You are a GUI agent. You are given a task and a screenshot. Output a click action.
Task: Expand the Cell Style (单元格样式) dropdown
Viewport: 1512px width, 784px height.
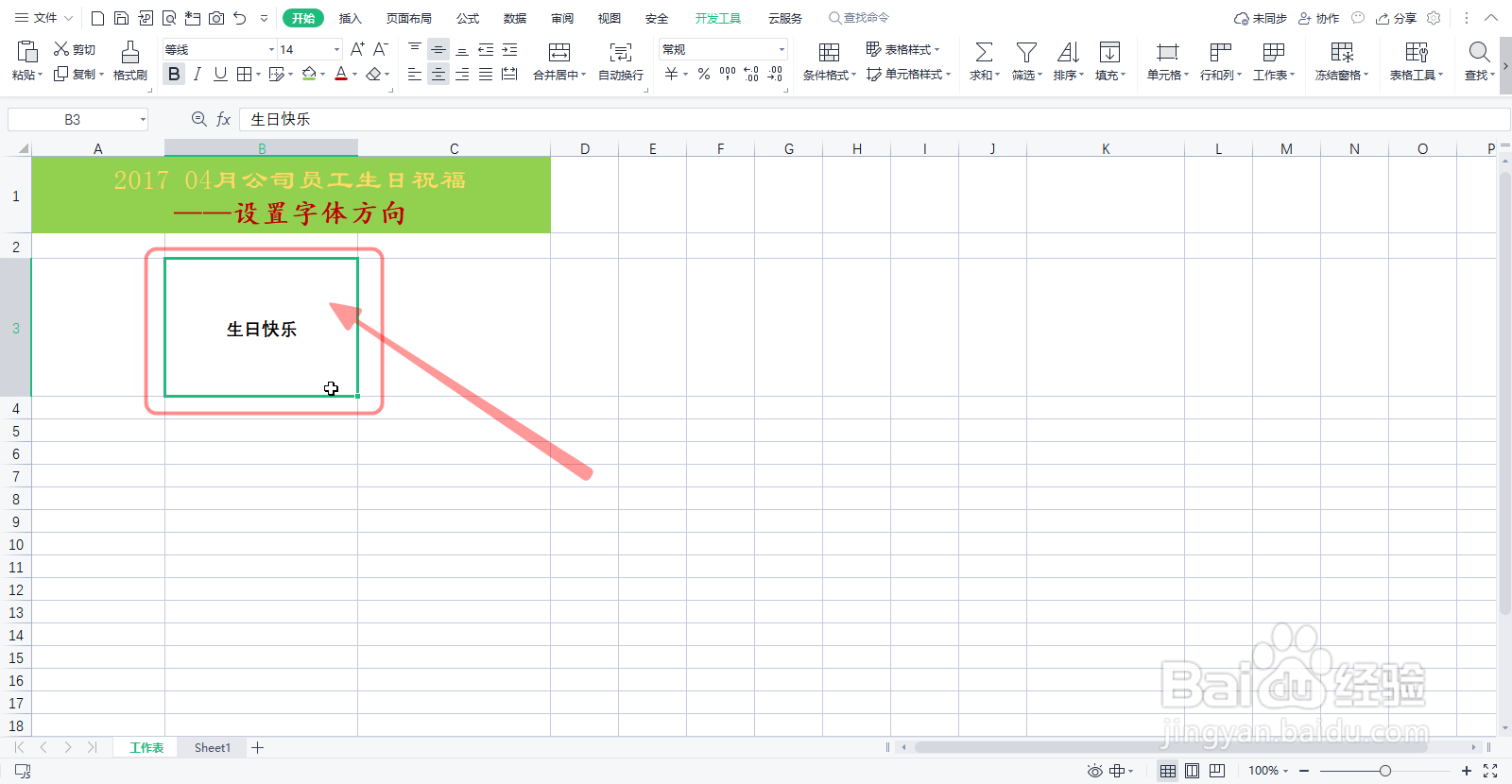click(948, 74)
